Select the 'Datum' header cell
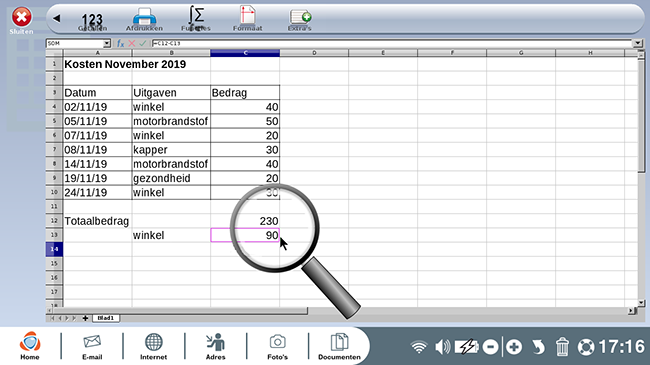Image resolution: width=650 pixels, height=365 pixels. point(97,92)
